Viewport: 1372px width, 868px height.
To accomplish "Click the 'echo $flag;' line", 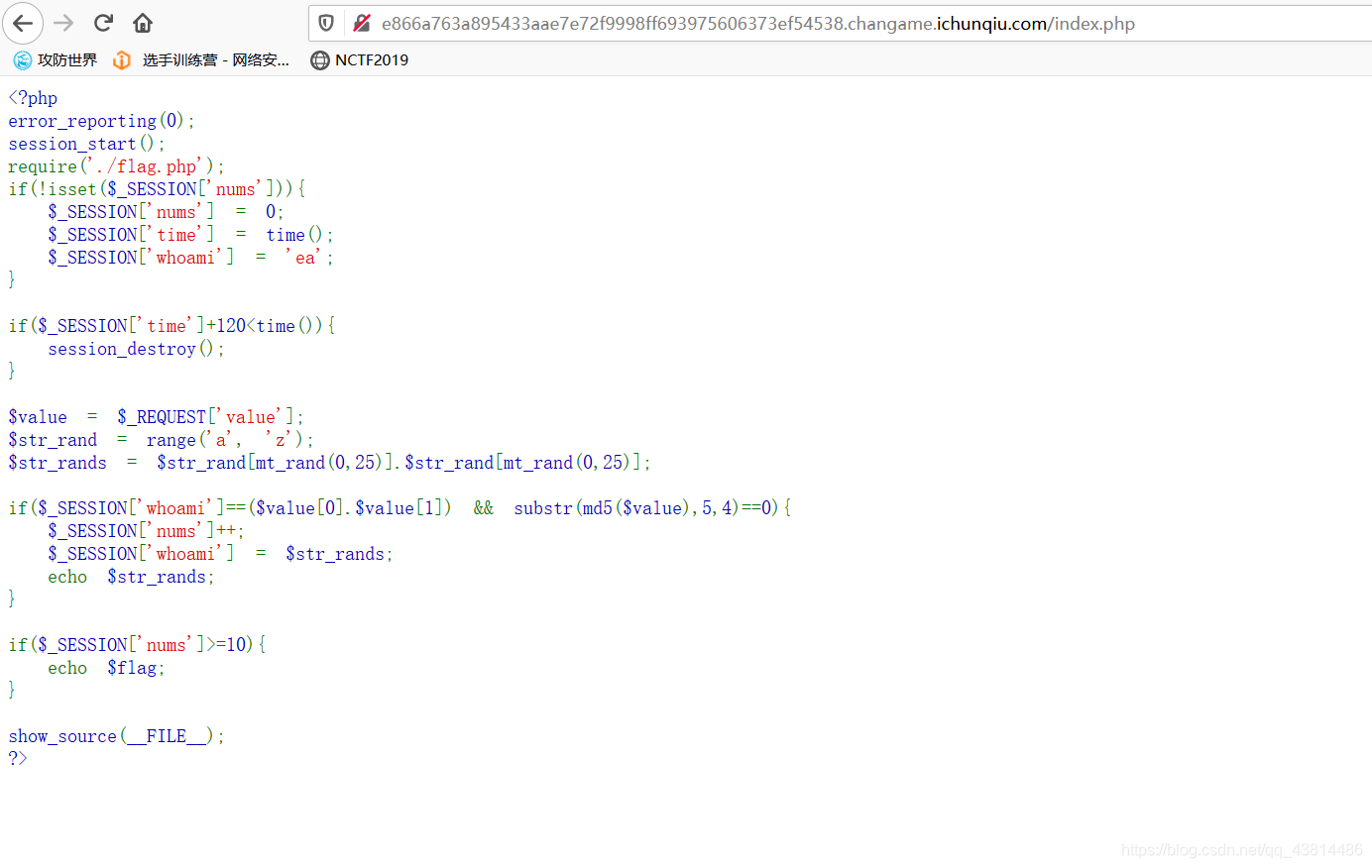I will pyautogui.click(x=106, y=668).
